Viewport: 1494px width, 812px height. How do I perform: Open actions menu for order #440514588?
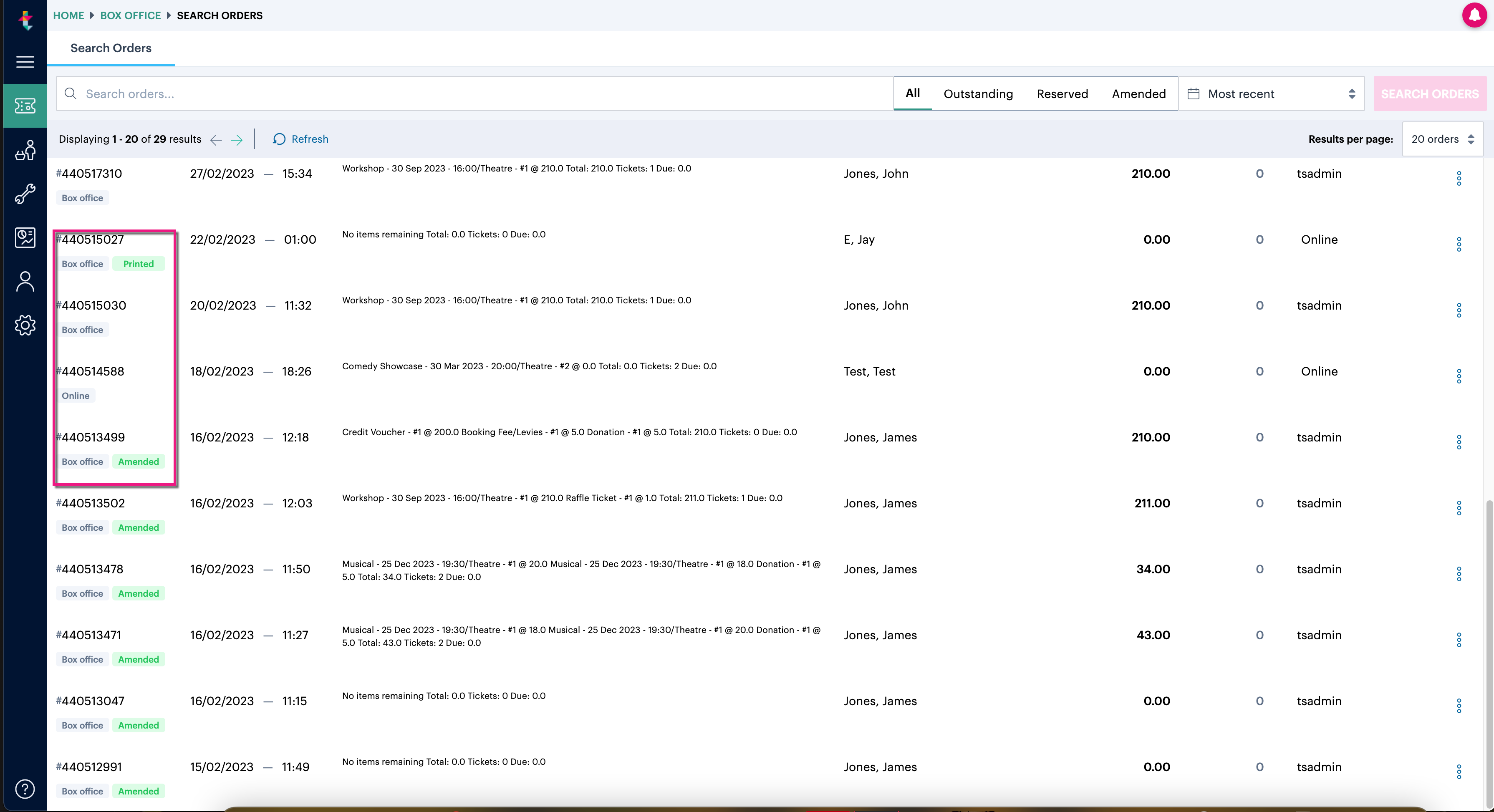point(1459,376)
